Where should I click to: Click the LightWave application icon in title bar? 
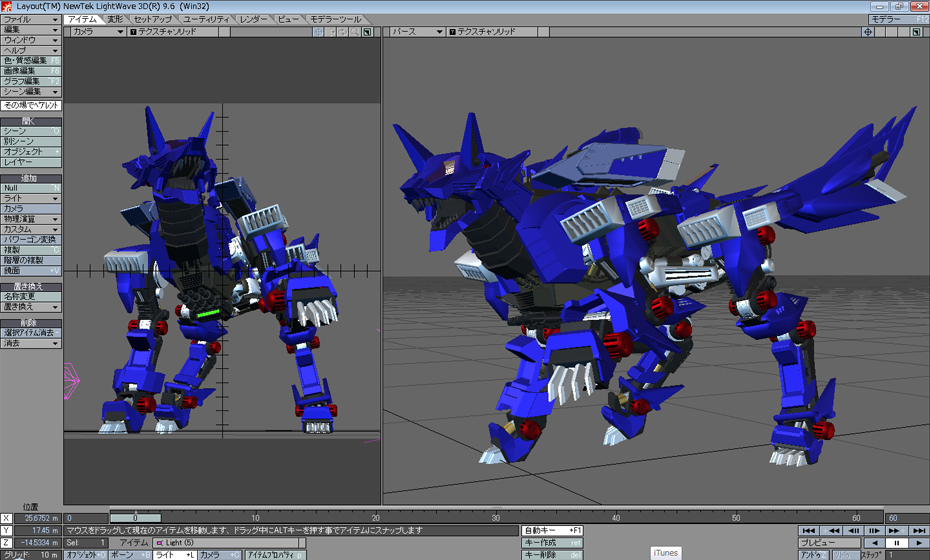(7, 7)
